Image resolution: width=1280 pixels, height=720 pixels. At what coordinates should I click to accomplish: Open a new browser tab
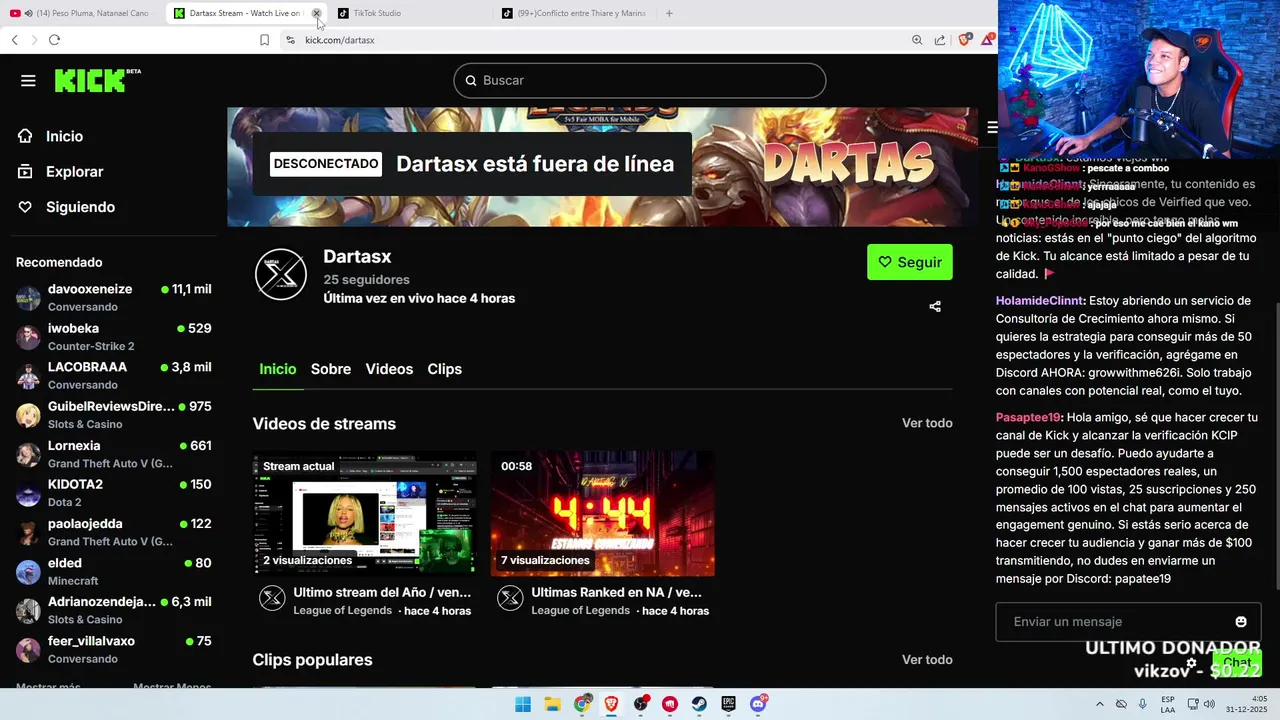(x=669, y=13)
